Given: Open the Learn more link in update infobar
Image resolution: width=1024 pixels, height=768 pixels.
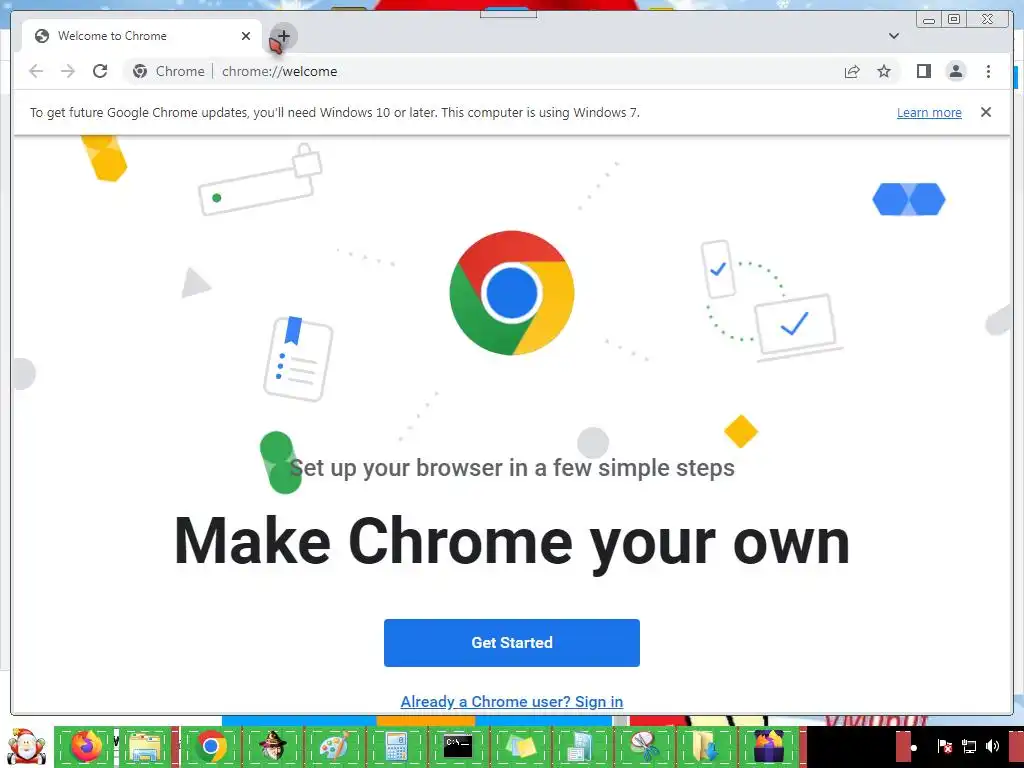Looking at the screenshot, I should point(929,112).
